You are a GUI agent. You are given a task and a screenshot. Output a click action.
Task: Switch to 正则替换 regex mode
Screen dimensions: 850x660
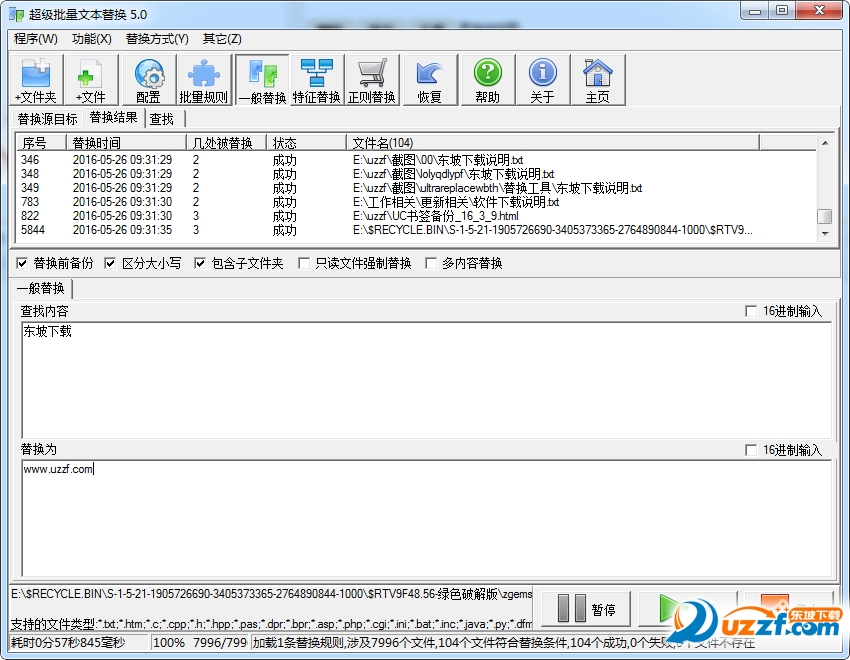pyautogui.click(x=372, y=80)
